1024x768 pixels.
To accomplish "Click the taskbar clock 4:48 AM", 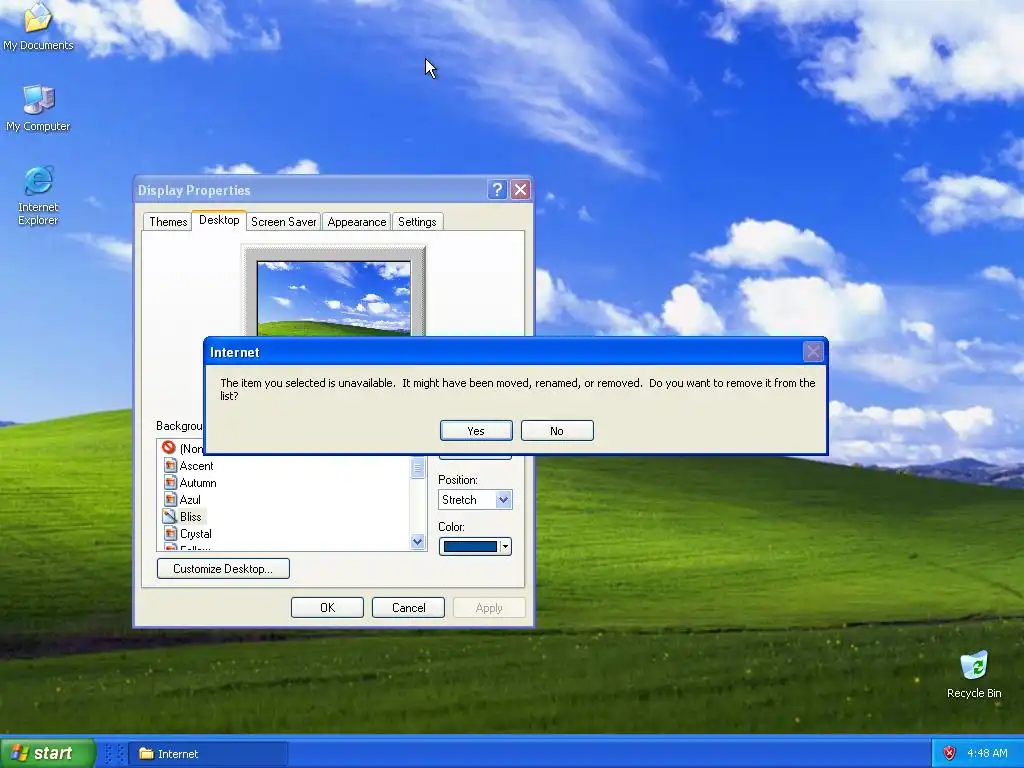I will click(987, 753).
